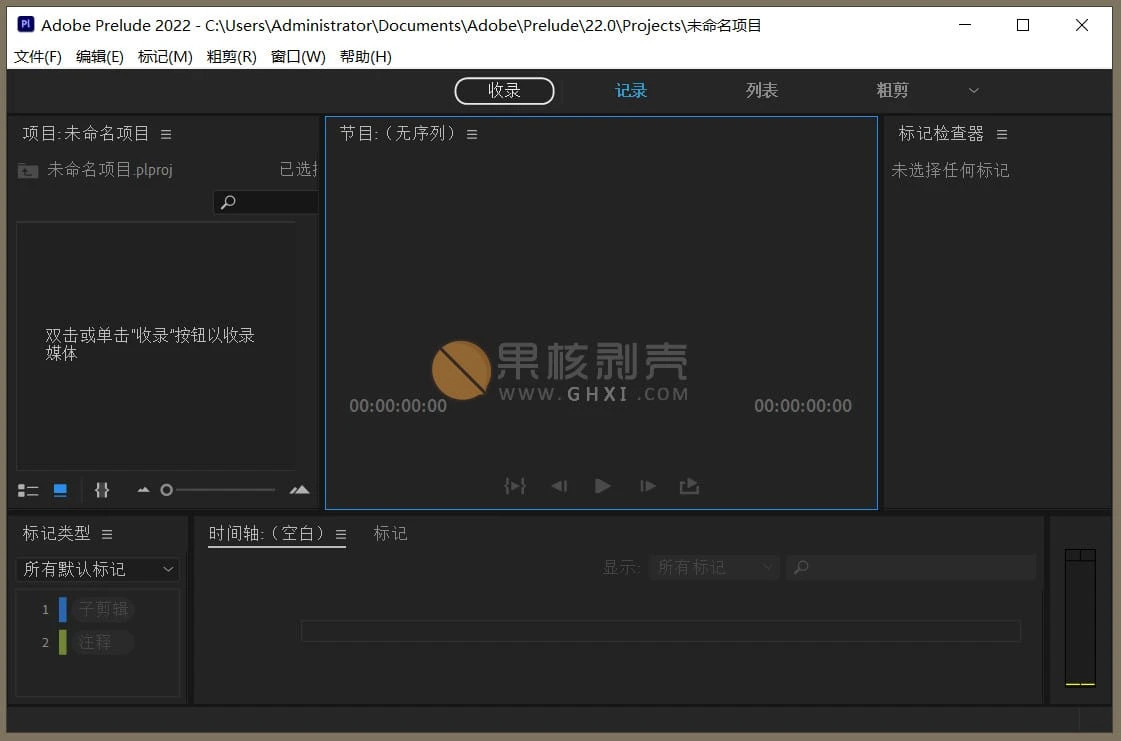1121x741 pixels.
Task: Open the 标记检查器 panel menu
Action: [x=1002, y=134]
